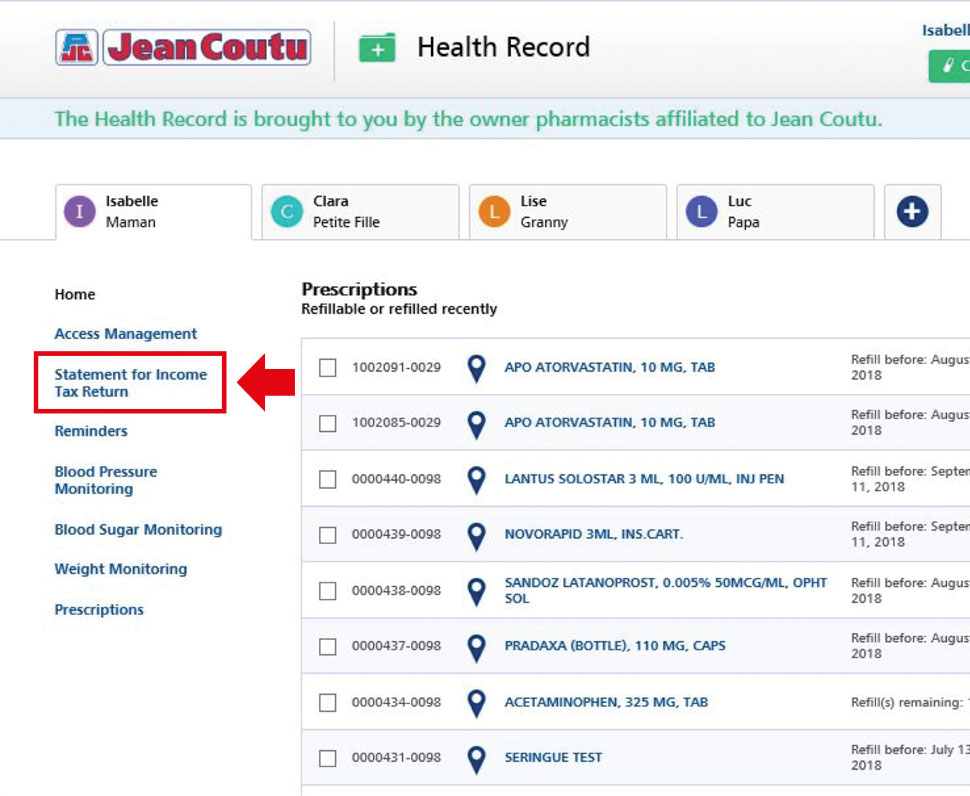This screenshot has width=970, height=796.
Task: Click location pin beside Seringue Test
Action: tap(476, 760)
